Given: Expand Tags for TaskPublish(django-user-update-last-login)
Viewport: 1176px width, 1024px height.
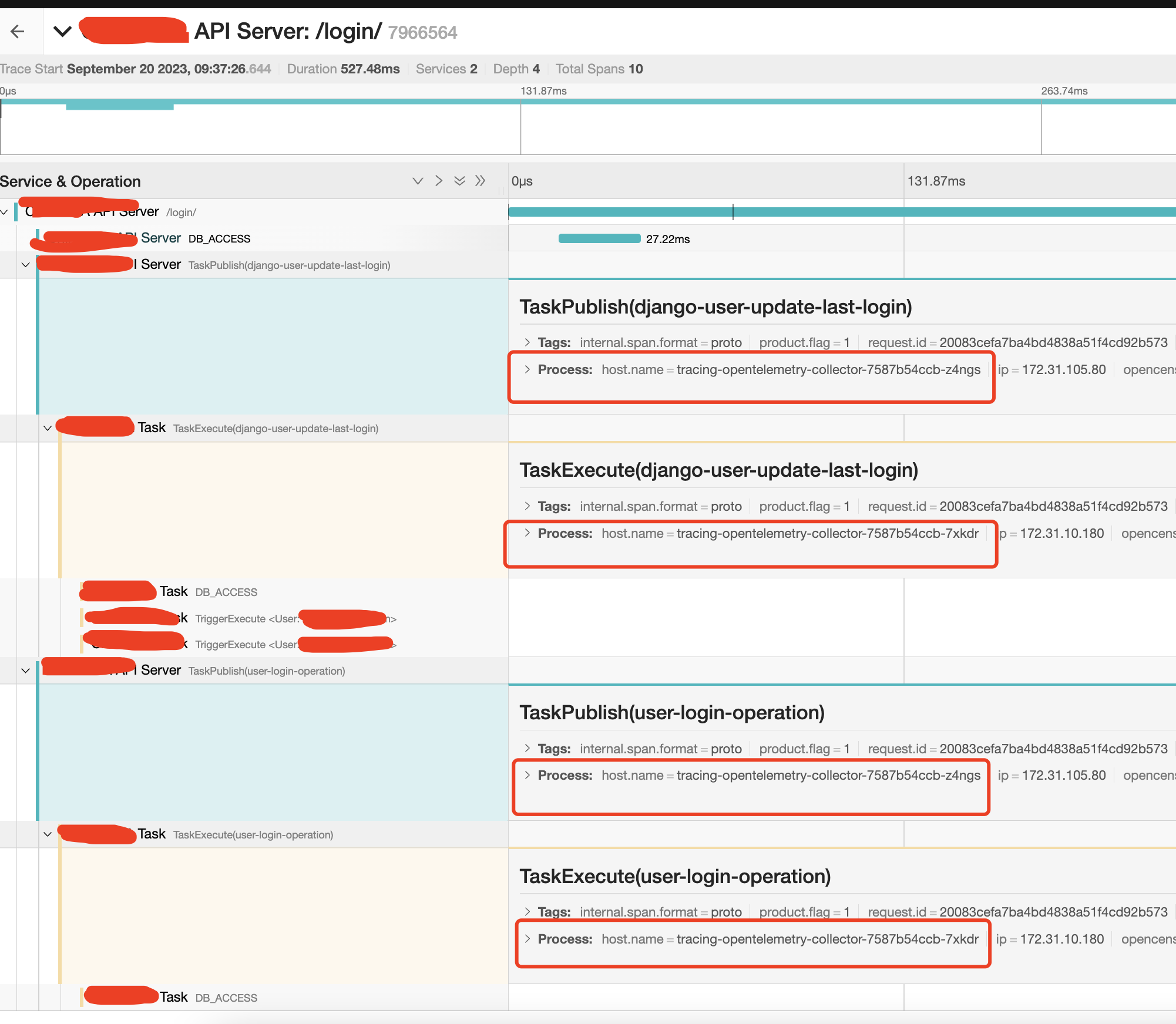Looking at the screenshot, I should click(x=527, y=342).
